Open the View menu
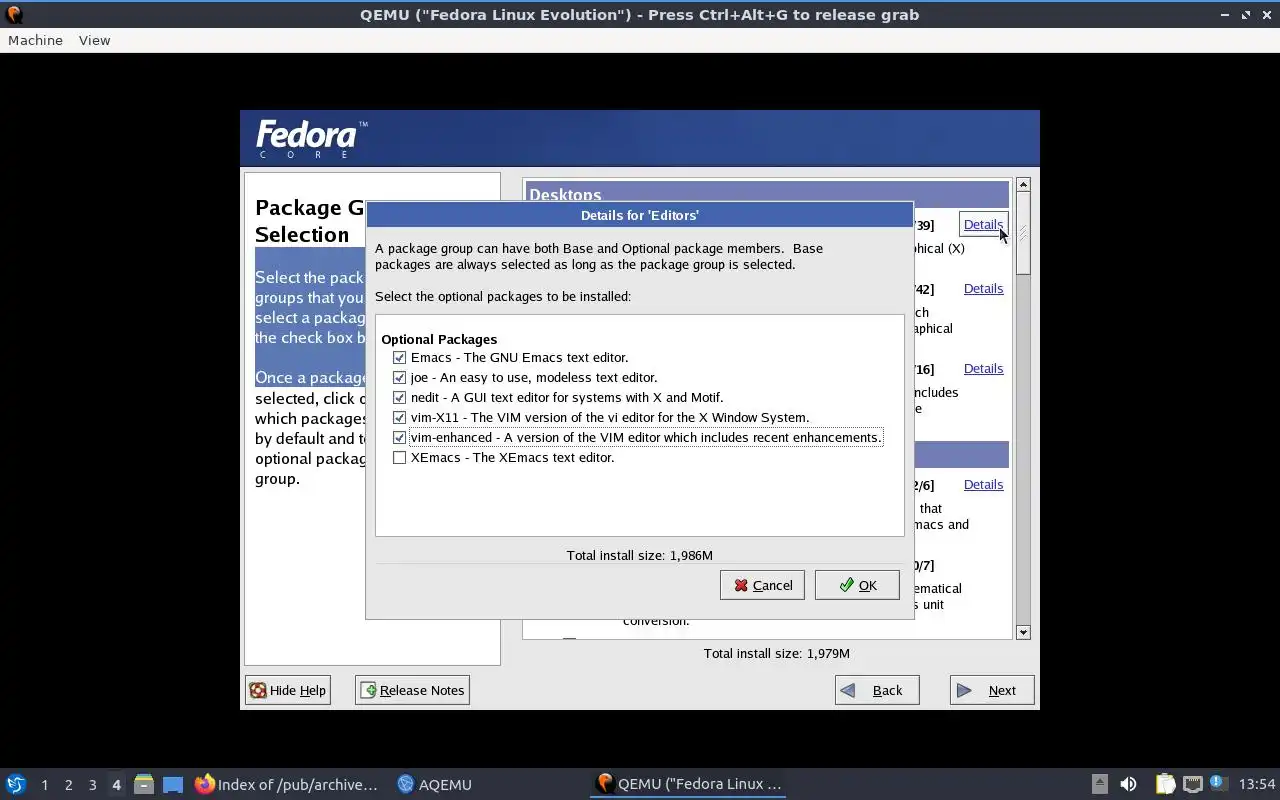This screenshot has height=800, width=1280. tap(94, 40)
